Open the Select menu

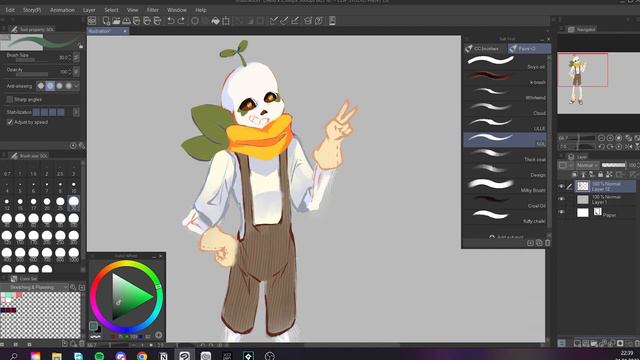111,10
